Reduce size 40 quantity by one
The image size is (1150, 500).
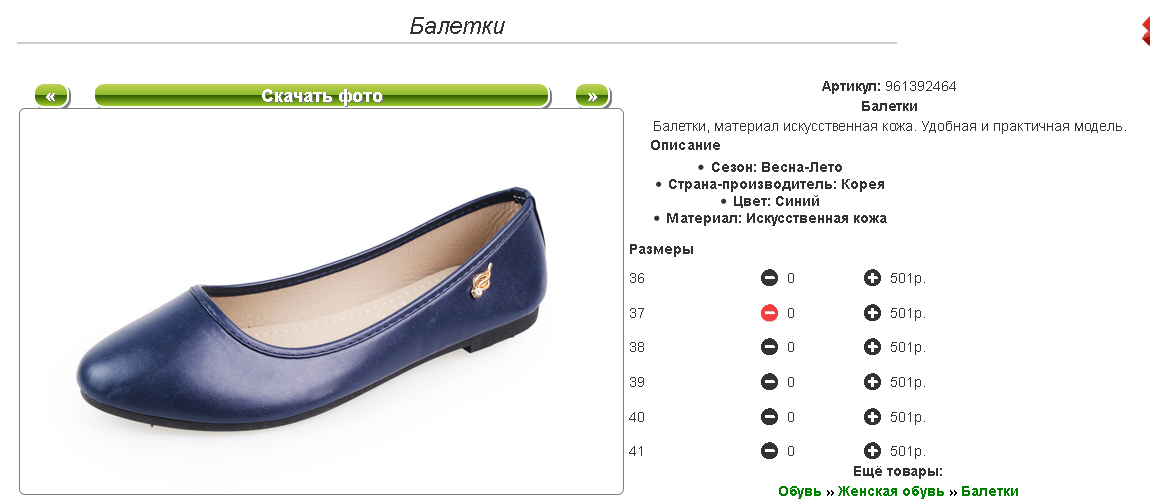[769, 417]
